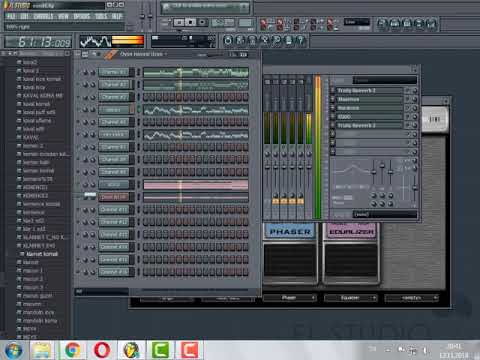
Task: Open File Explorer from the taskbar
Action: (x=42, y=350)
